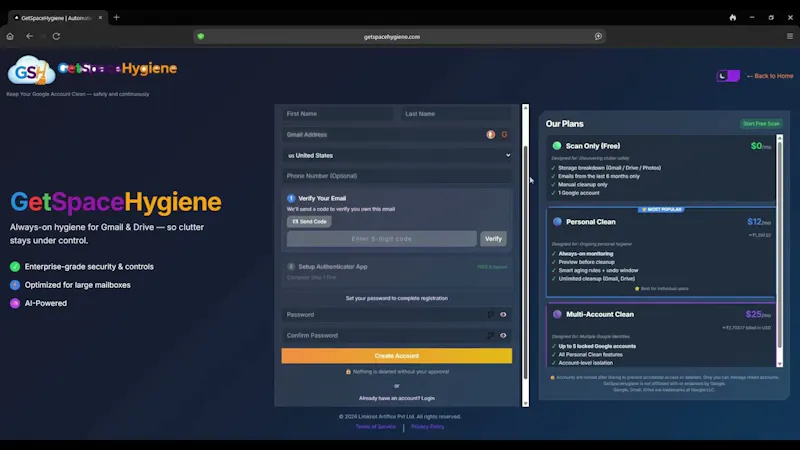The width and height of the screenshot is (800, 450).
Task: Click the step 2 Setup Authenticator badge
Action: pyautogui.click(x=291, y=267)
